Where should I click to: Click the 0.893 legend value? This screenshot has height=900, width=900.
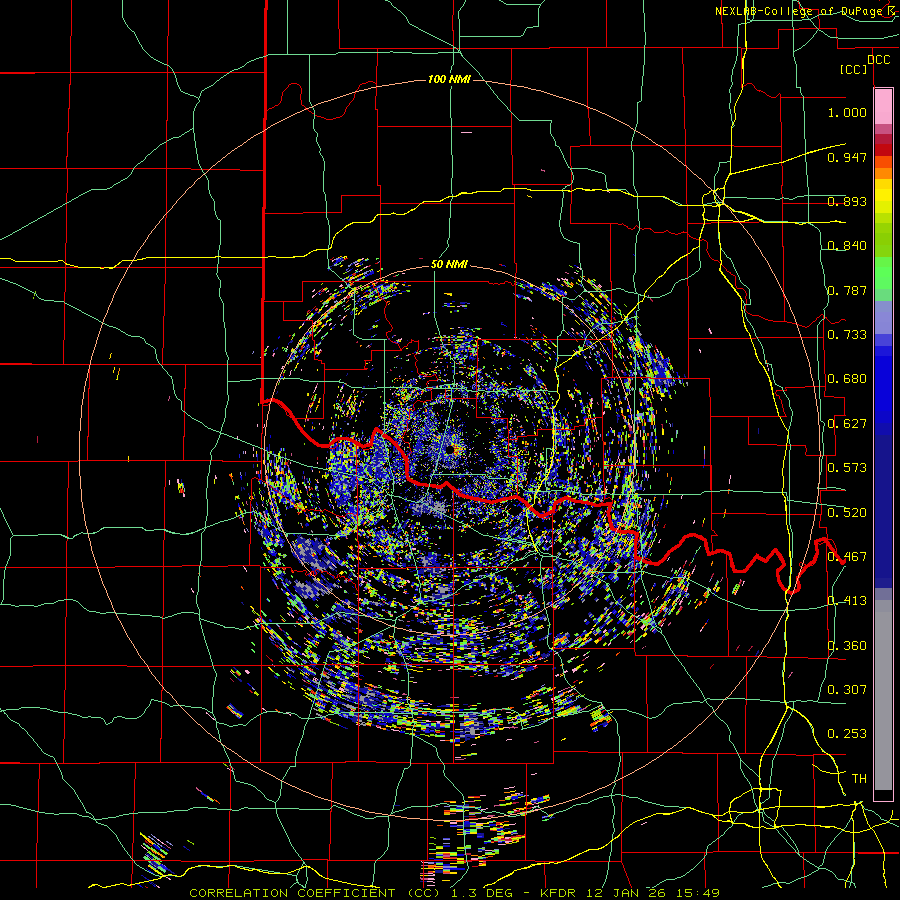tap(847, 201)
